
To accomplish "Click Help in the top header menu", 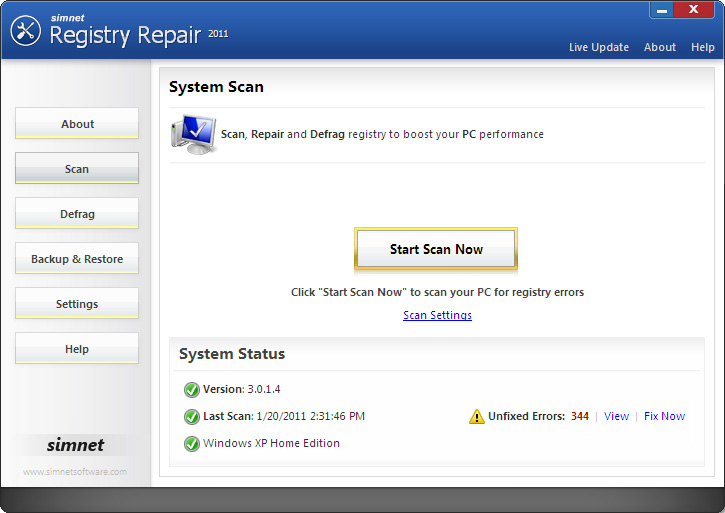I will click(703, 47).
